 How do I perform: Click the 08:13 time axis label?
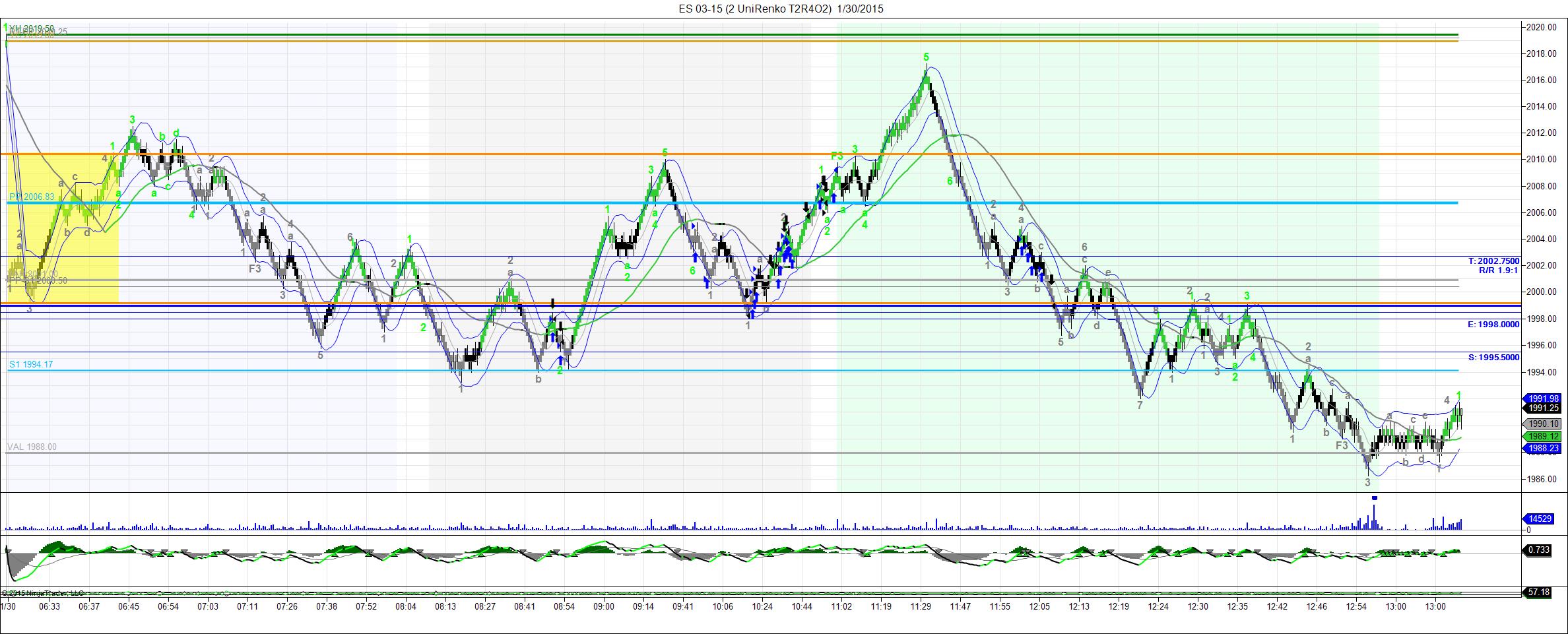point(445,606)
